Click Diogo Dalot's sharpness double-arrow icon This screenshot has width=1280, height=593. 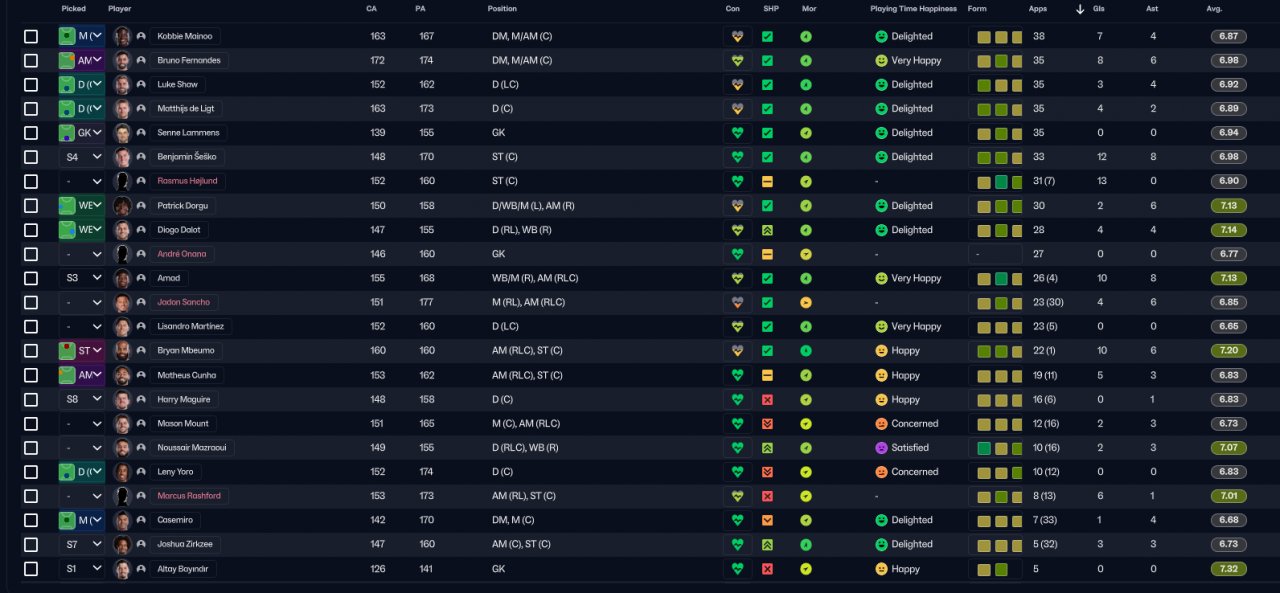(x=767, y=230)
